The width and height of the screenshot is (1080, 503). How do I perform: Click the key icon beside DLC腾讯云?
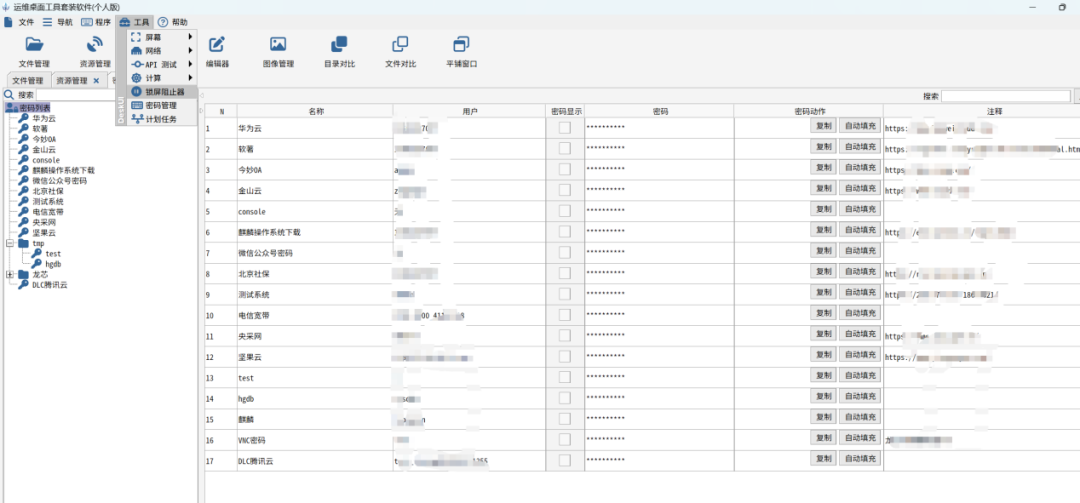[x=24, y=285]
